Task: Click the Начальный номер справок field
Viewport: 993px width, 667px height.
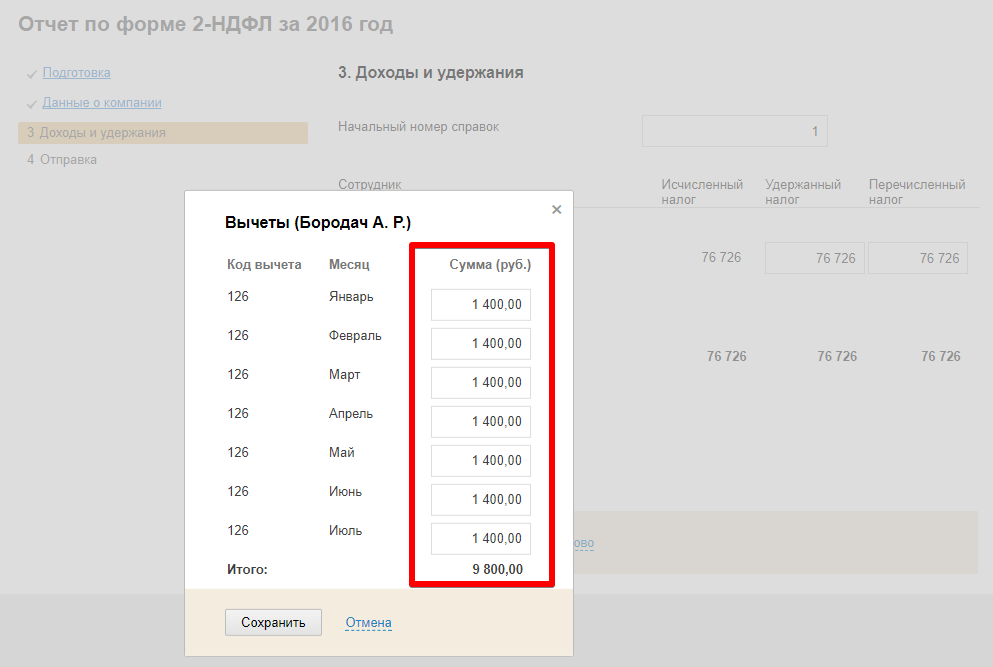Action: 735,131
